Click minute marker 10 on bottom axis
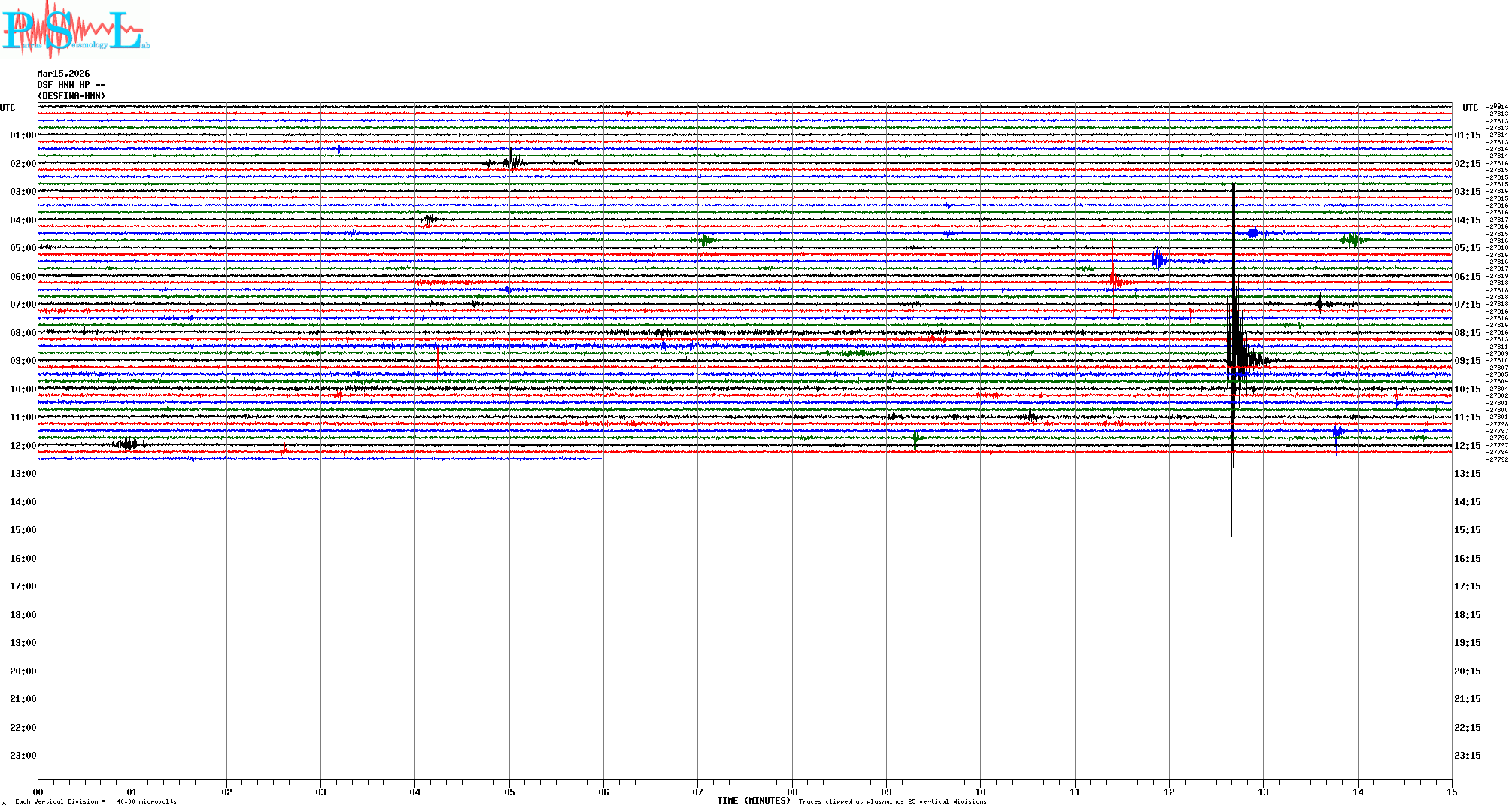Screen dimensions: 1512x812 [x=980, y=792]
